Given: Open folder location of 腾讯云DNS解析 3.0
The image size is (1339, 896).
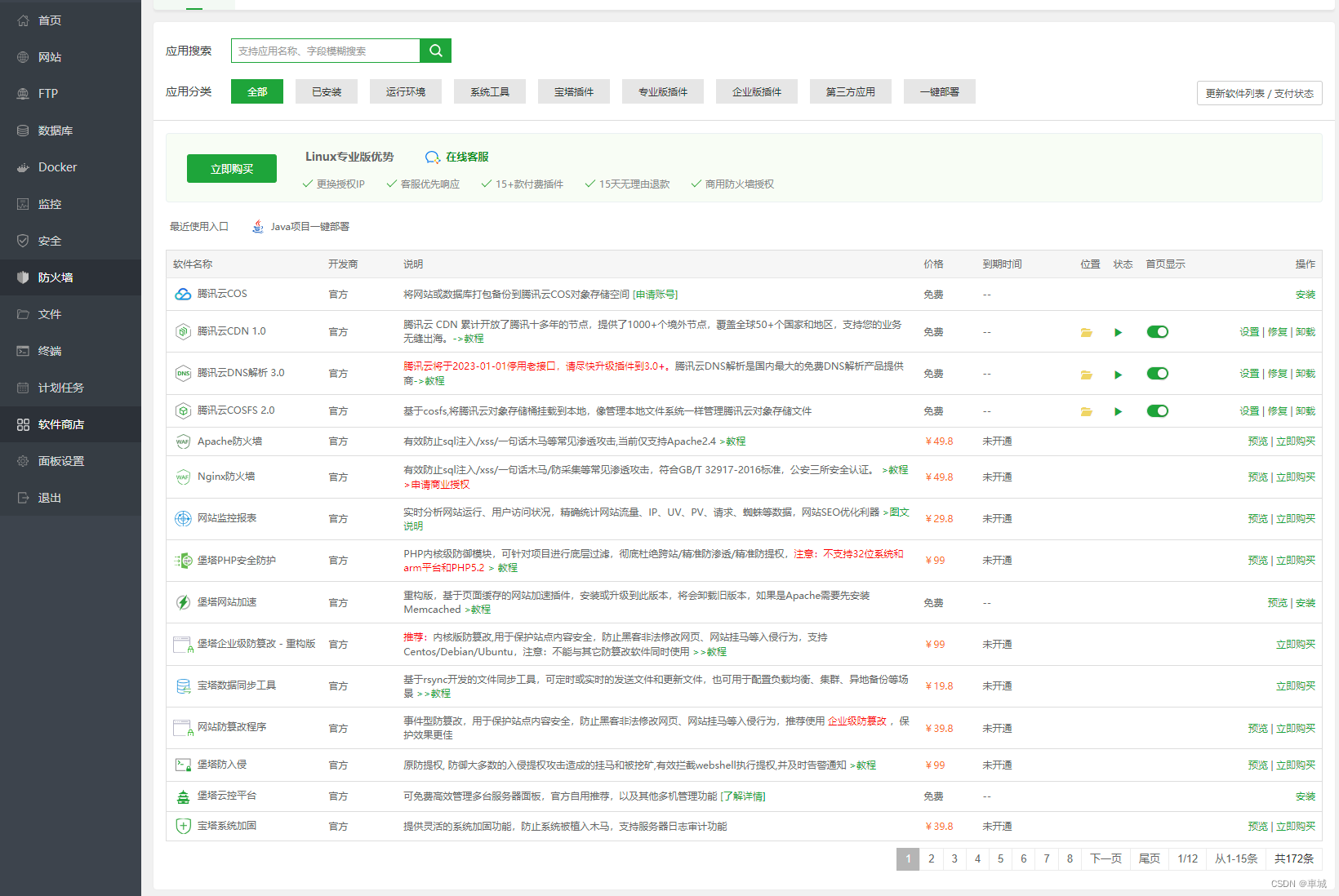Looking at the screenshot, I should click(1086, 375).
